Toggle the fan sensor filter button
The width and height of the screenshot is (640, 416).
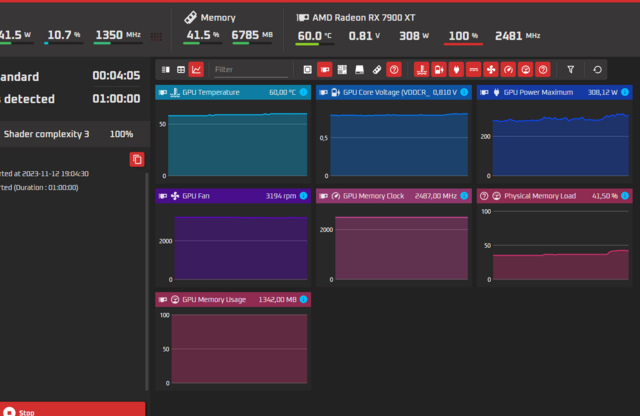tap(490, 70)
